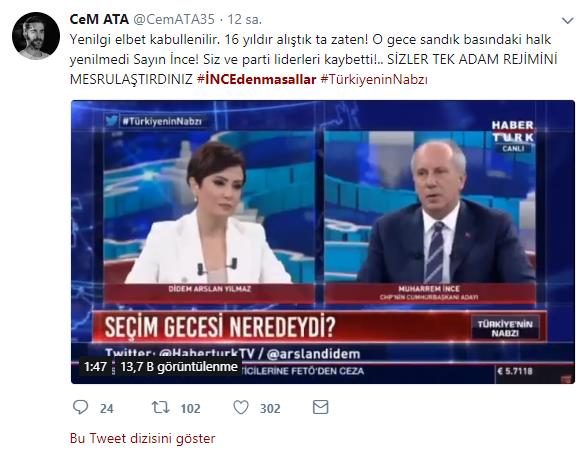Image resolution: width=587 pixels, height=453 pixels.
Task: Open the reply speech bubble icon
Action: coord(80,407)
